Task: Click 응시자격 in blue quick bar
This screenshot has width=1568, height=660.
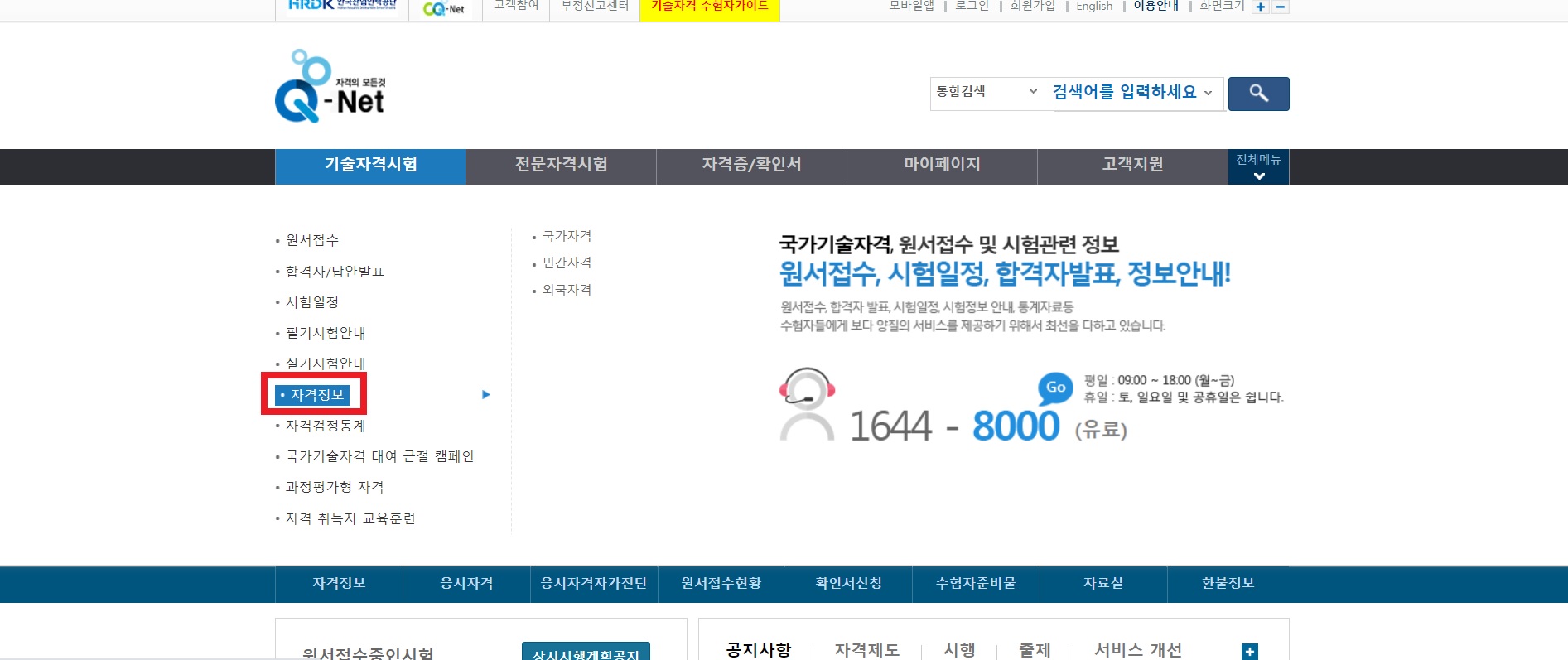Action: (x=466, y=584)
